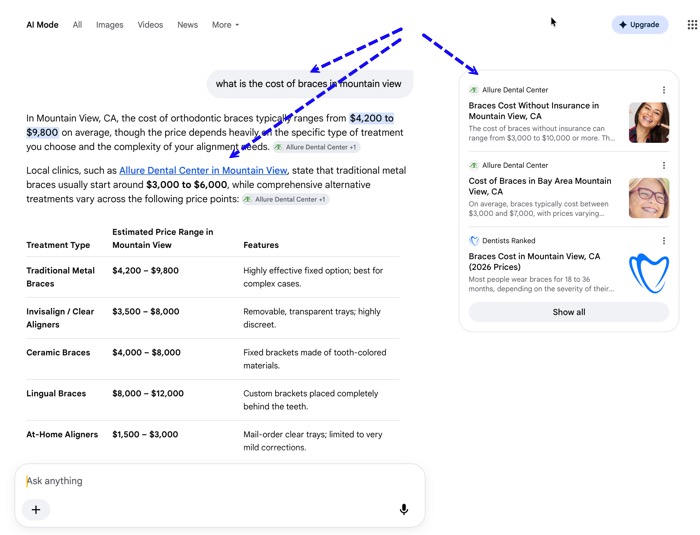
Task: Click 'Treatment Type' column header
Action: 58,245
